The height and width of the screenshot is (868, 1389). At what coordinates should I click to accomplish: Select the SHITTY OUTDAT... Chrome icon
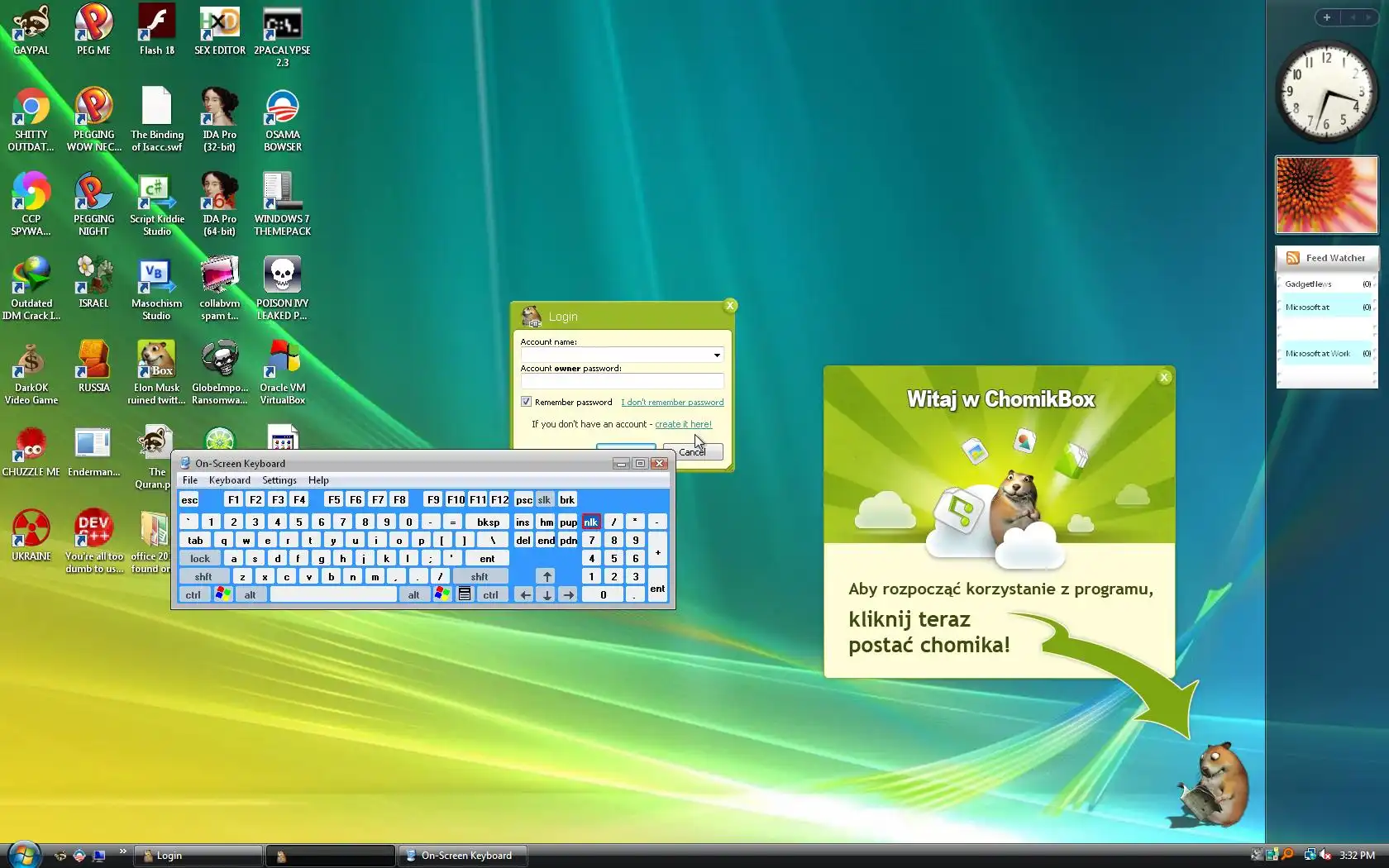pos(31,120)
